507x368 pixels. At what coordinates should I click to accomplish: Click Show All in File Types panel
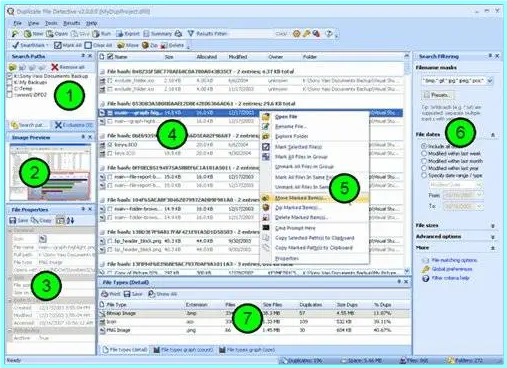coord(162,294)
